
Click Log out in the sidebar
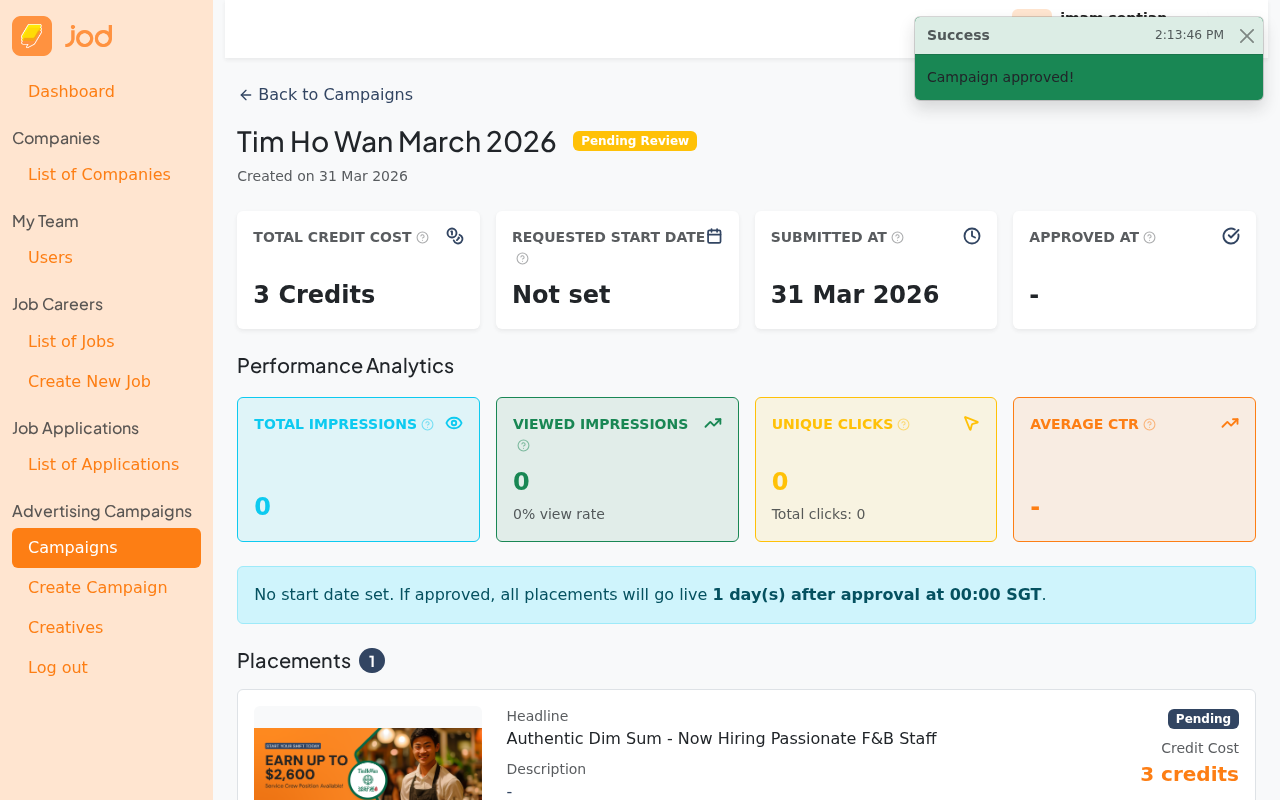pyautogui.click(x=57, y=667)
